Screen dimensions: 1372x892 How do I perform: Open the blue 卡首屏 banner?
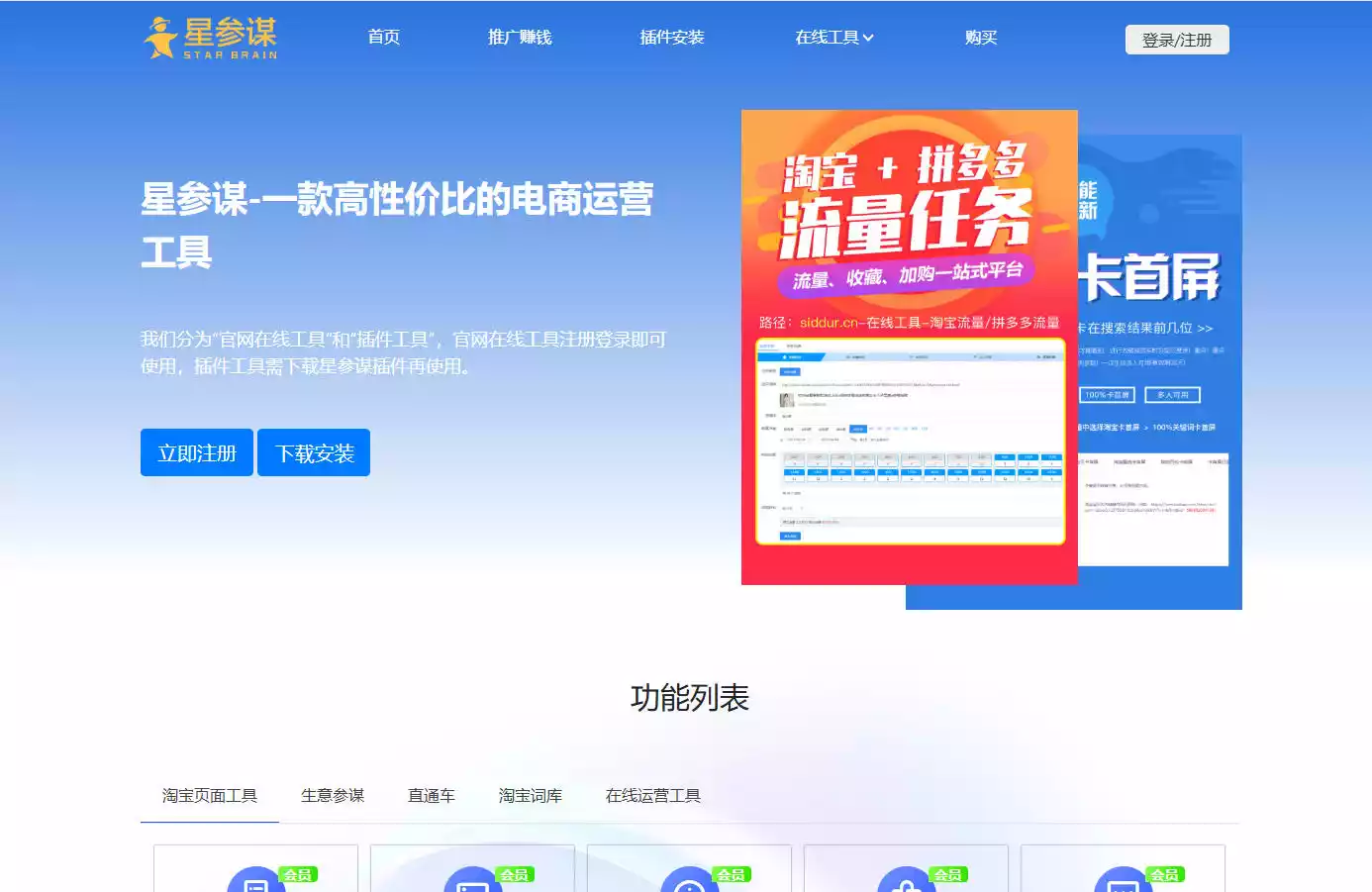(x=1159, y=371)
